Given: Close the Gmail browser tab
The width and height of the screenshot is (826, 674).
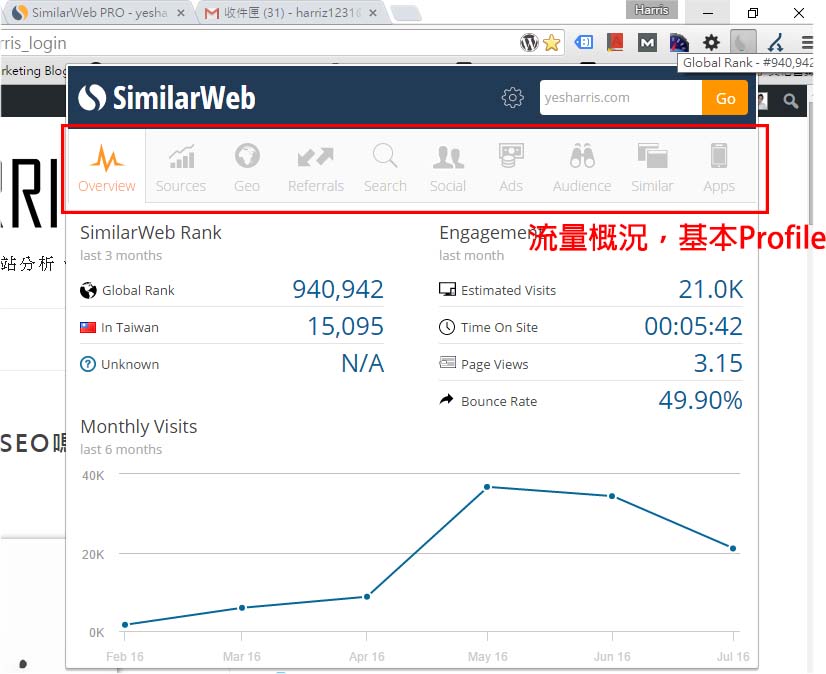Looking at the screenshot, I should click(372, 13).
